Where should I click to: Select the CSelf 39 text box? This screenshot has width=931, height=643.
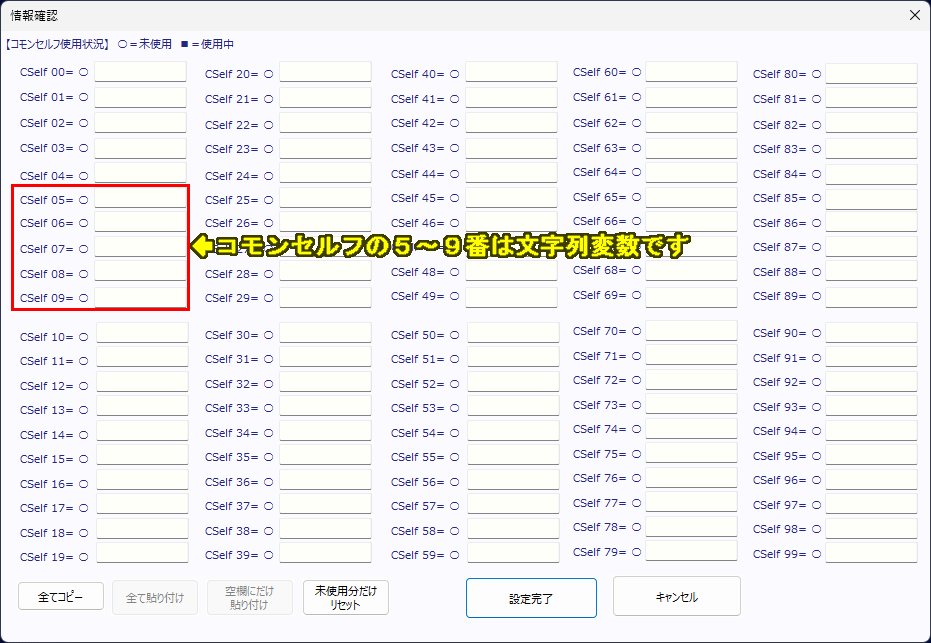point(325,555)
